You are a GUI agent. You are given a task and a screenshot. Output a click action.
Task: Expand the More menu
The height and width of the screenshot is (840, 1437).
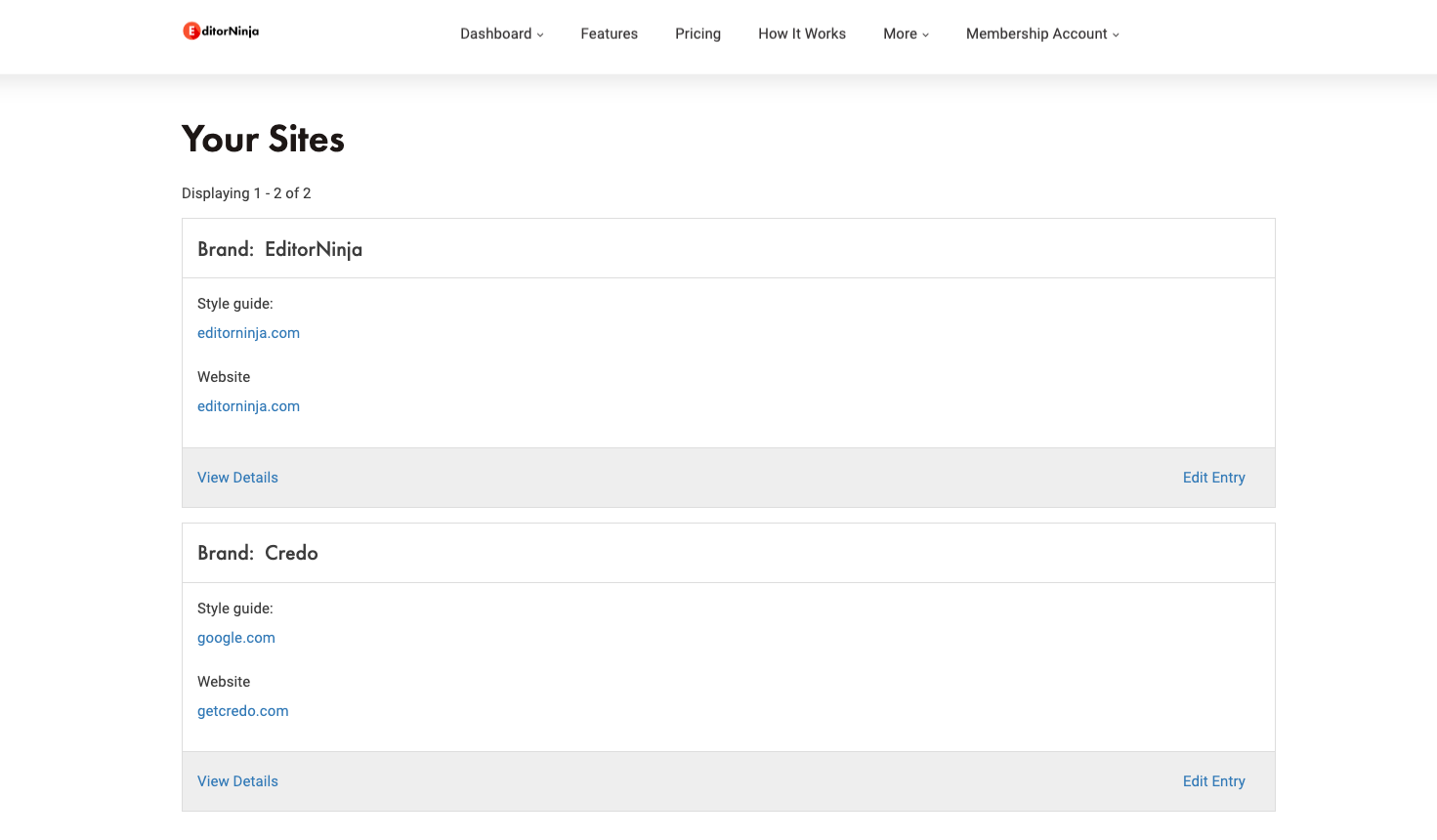906,33
